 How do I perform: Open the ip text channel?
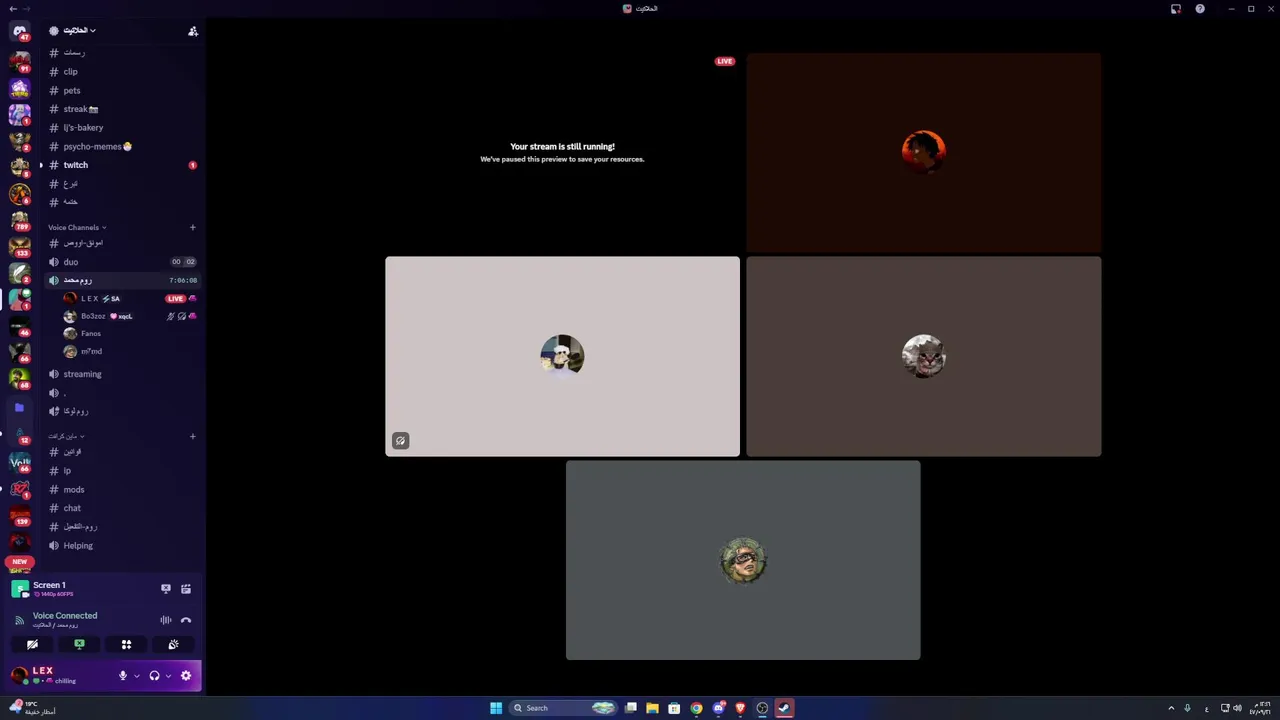click(x=122, y=471)
